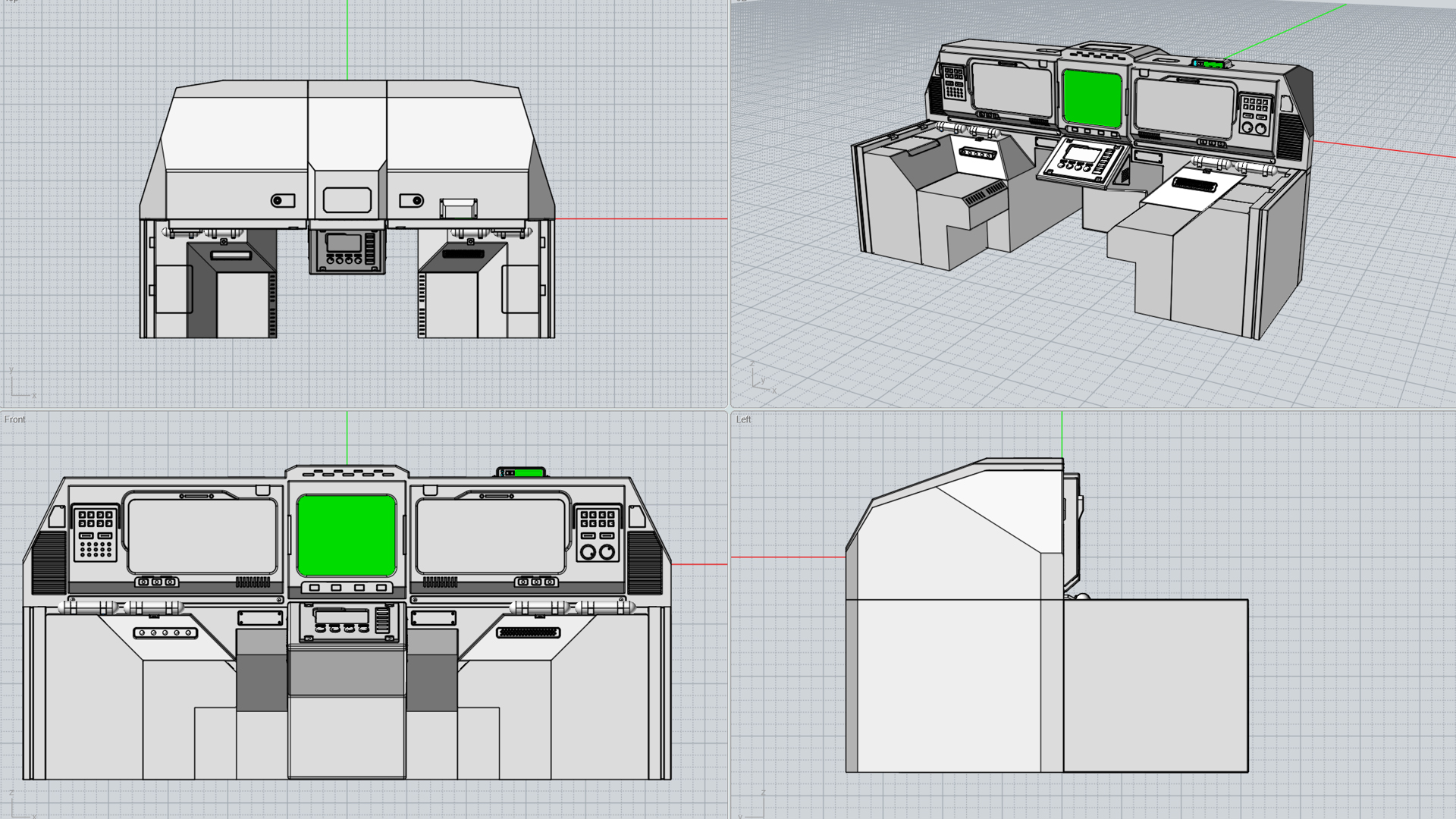Select the five-button strip in Front viewport
This screenshot has width=1456, height=819.
point(165,632)
